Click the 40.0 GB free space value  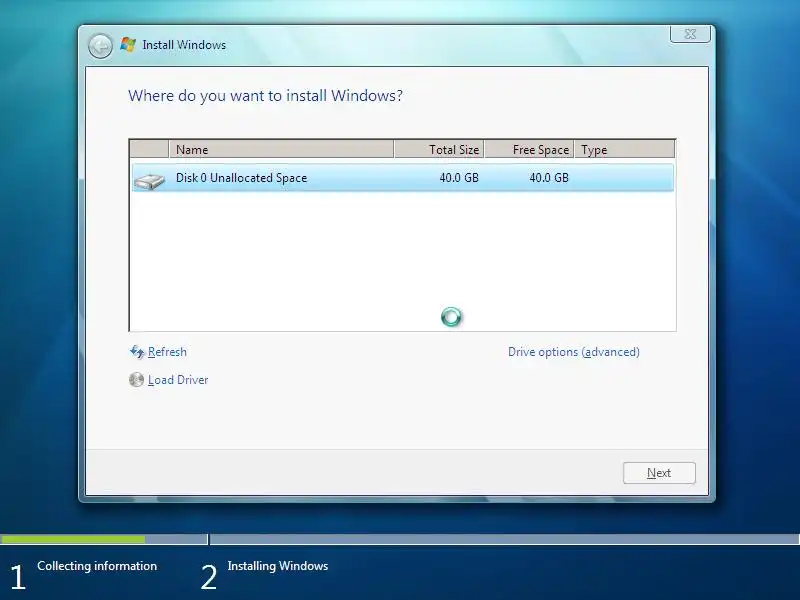(x=548, y=178)
